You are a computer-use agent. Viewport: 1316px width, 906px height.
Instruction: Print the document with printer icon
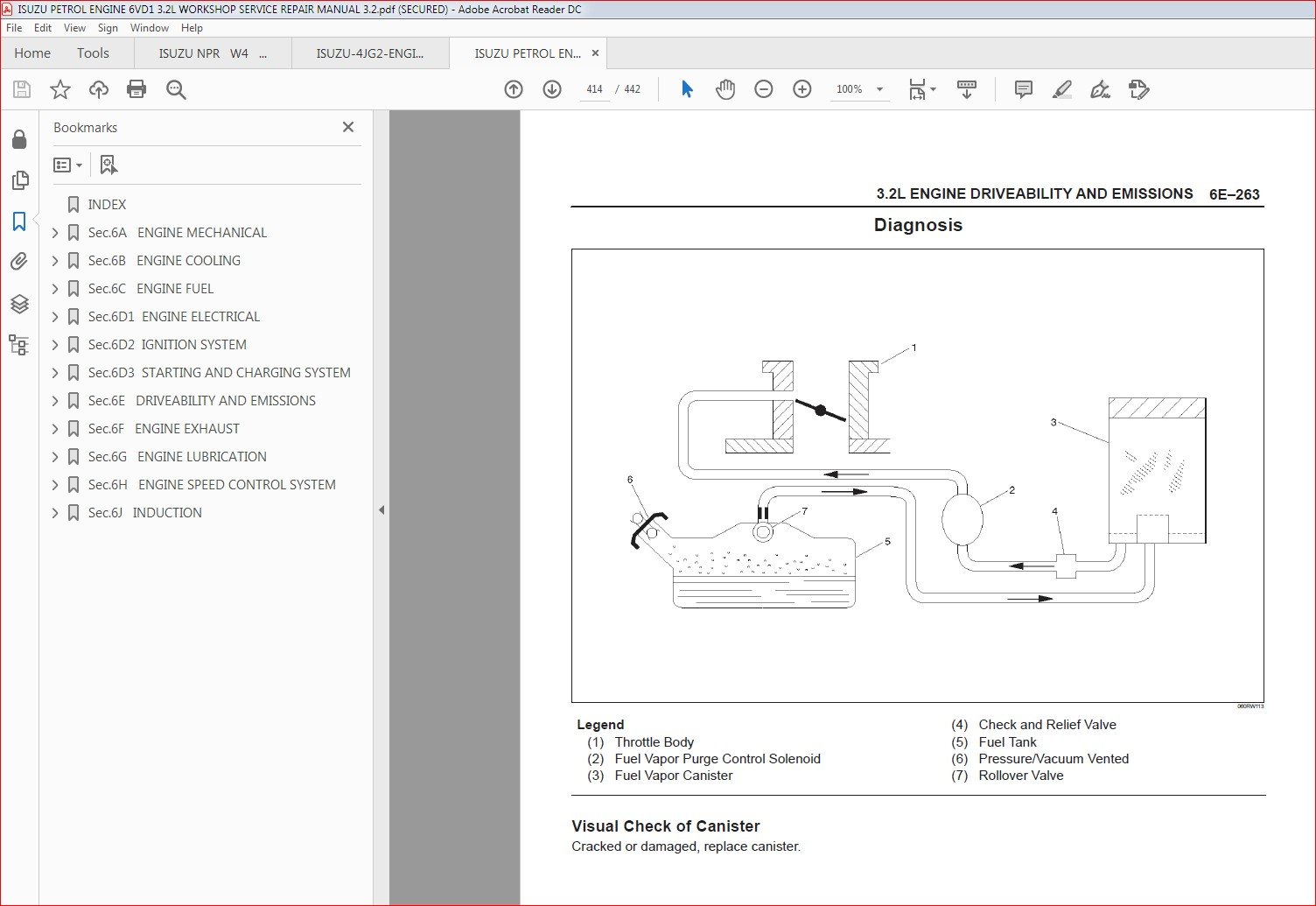(x=136, y=89)
